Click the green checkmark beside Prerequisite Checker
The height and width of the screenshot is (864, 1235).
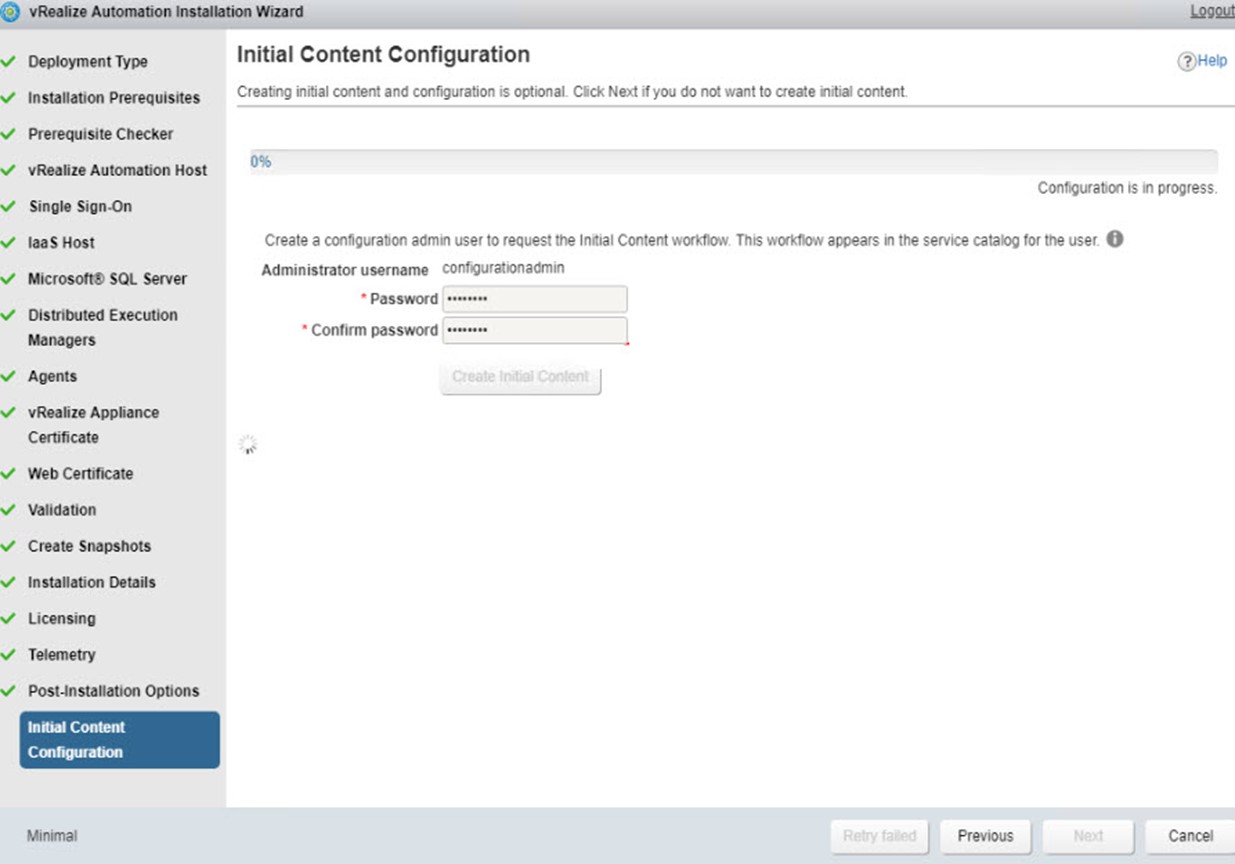click(x=8, y=134)
